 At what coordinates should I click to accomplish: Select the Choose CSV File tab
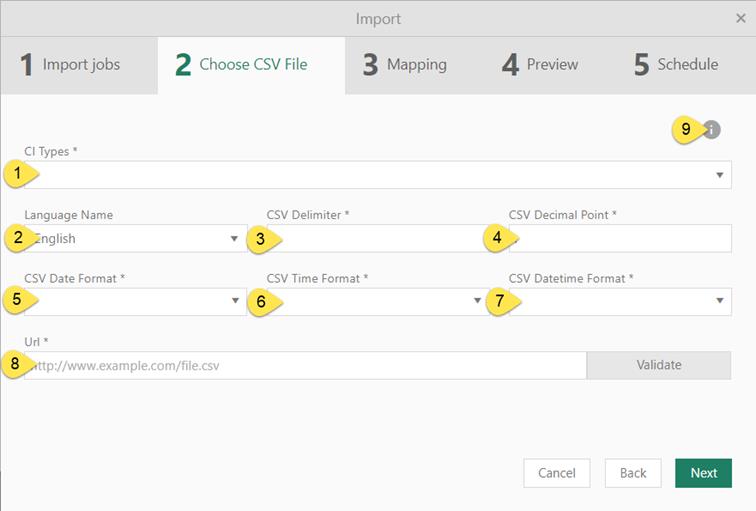[242, 65]
